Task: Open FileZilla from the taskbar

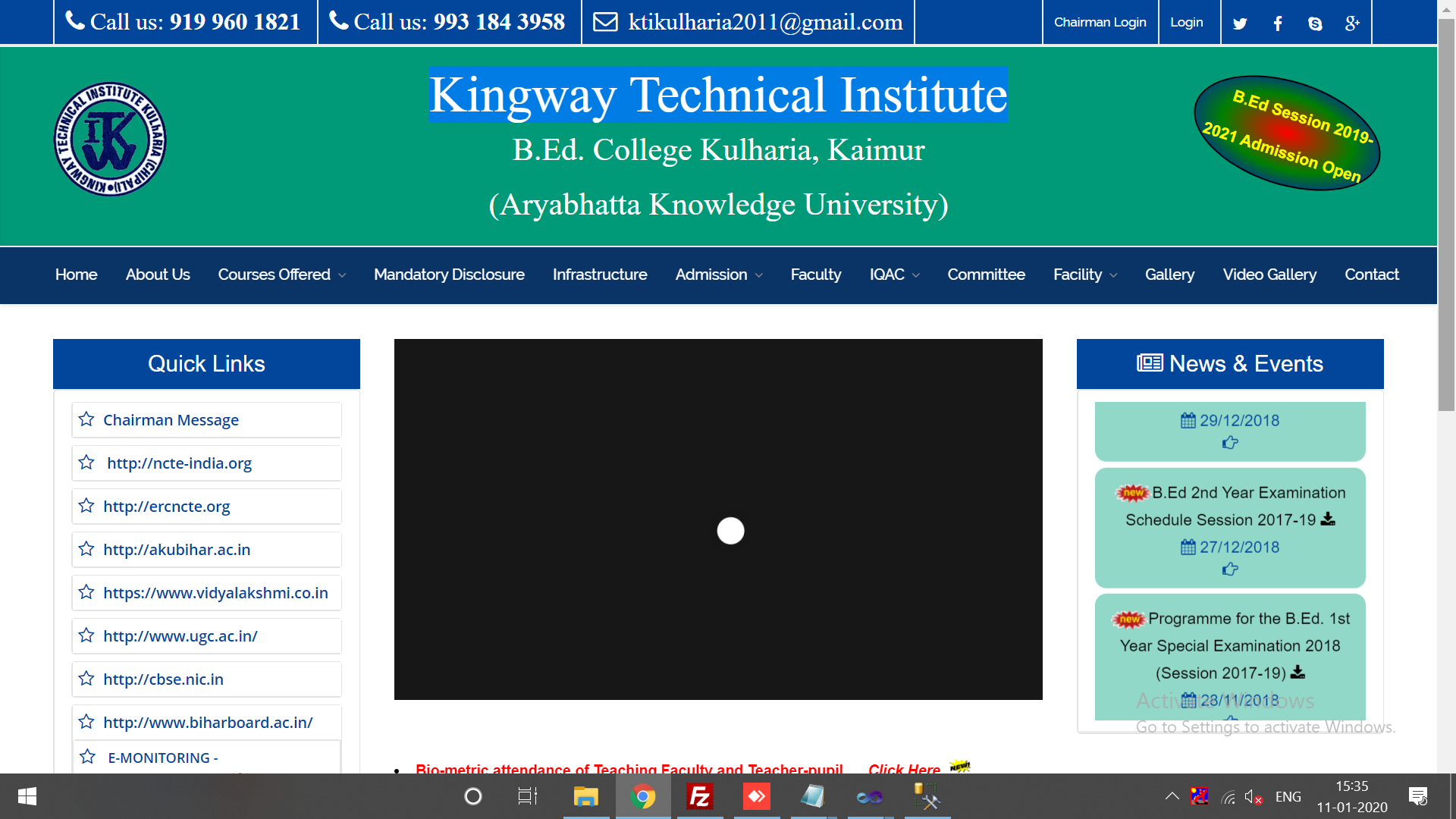Action: point(700,796)
